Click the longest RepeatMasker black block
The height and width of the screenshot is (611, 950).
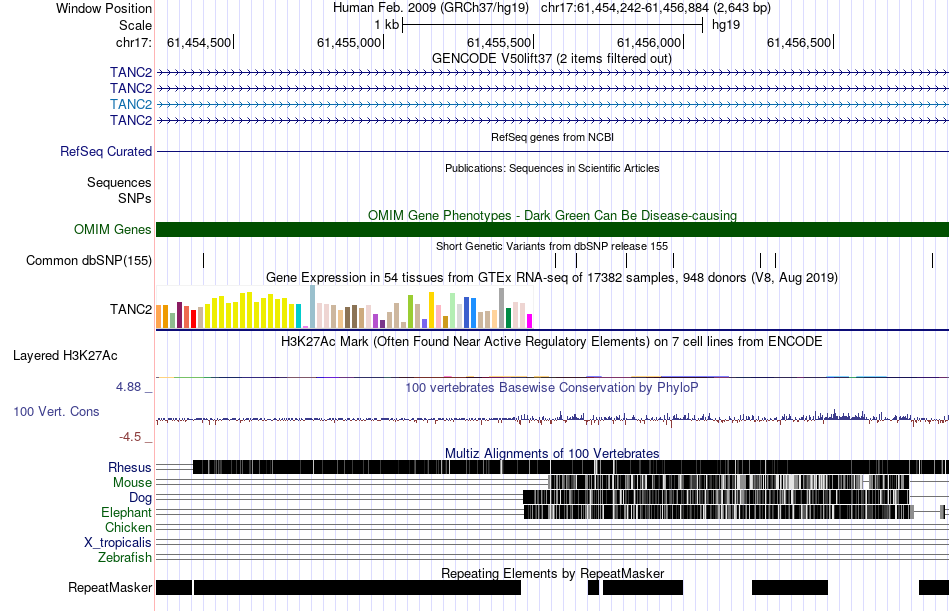coord(357,587)
